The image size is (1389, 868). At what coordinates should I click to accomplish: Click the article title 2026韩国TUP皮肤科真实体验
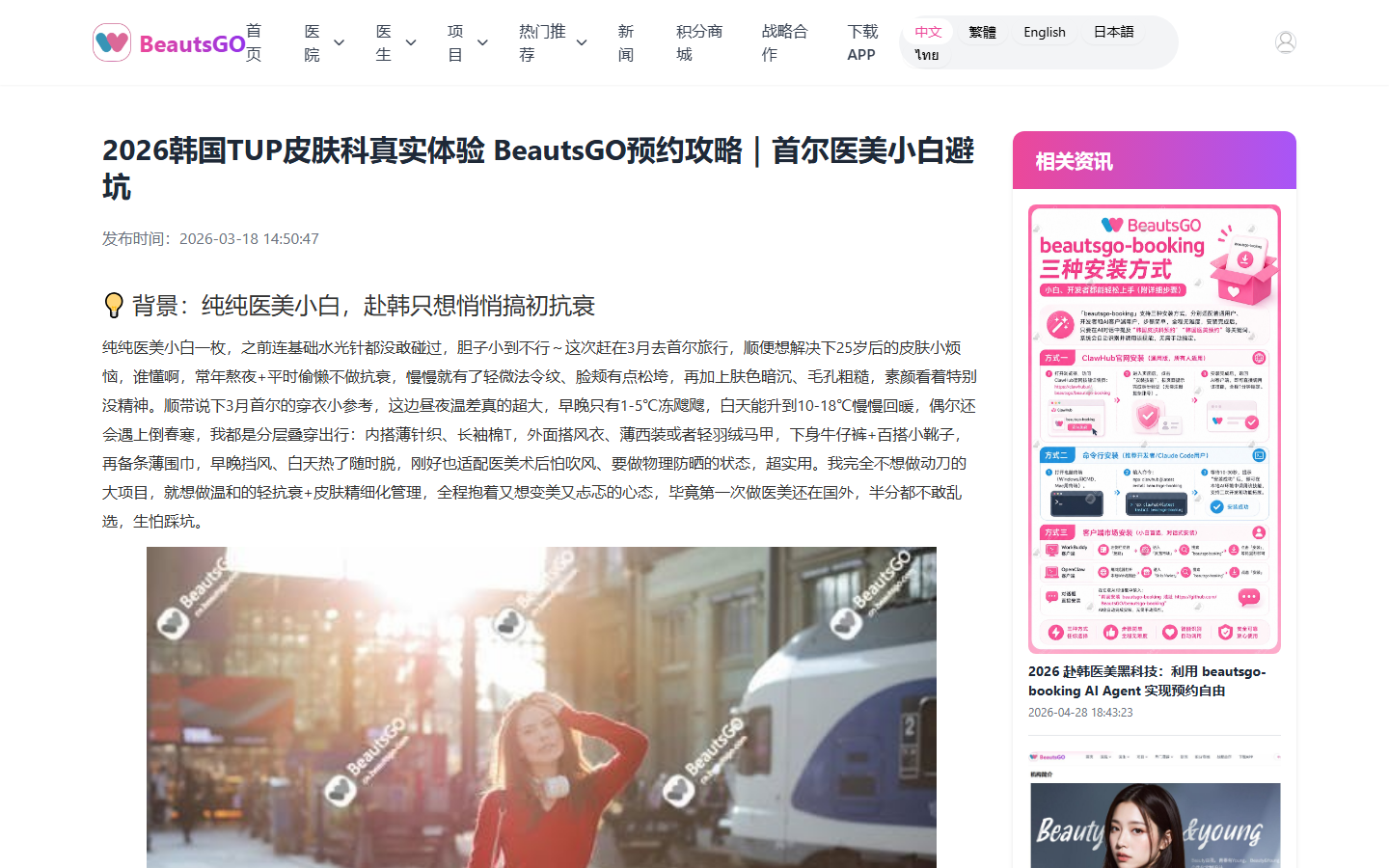[539, 168]
